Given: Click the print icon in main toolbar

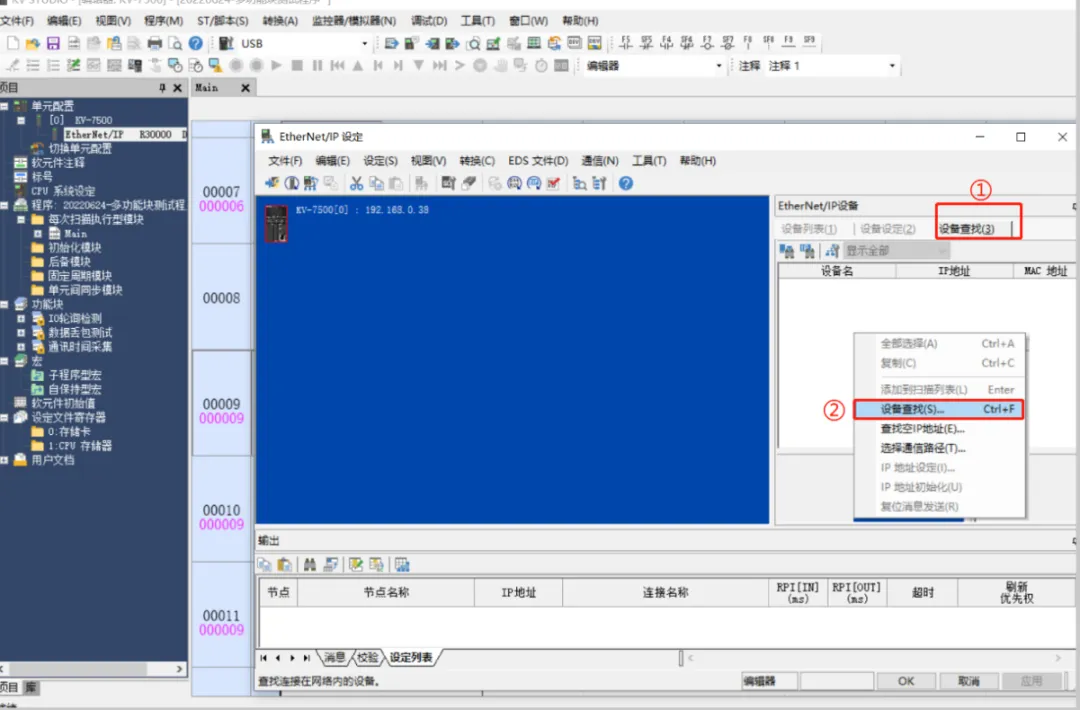Looking at the screenshot, I should point(154,43).
